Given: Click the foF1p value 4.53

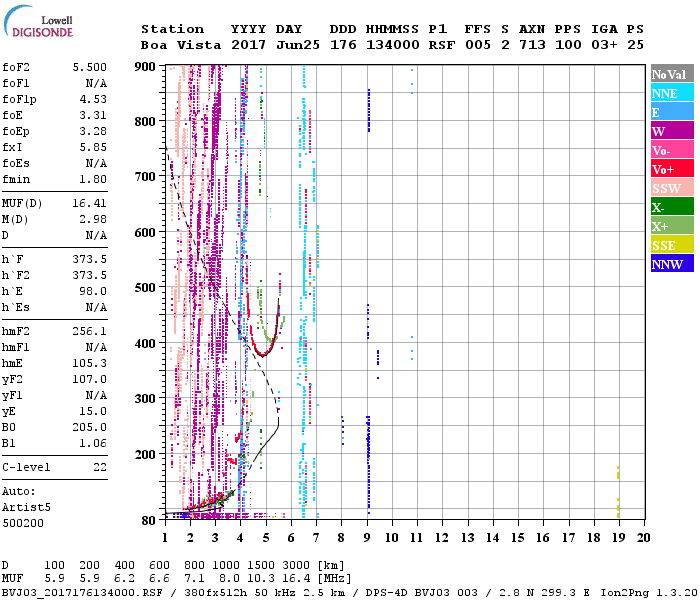Looking at the screenshot, I should point(93,99).
